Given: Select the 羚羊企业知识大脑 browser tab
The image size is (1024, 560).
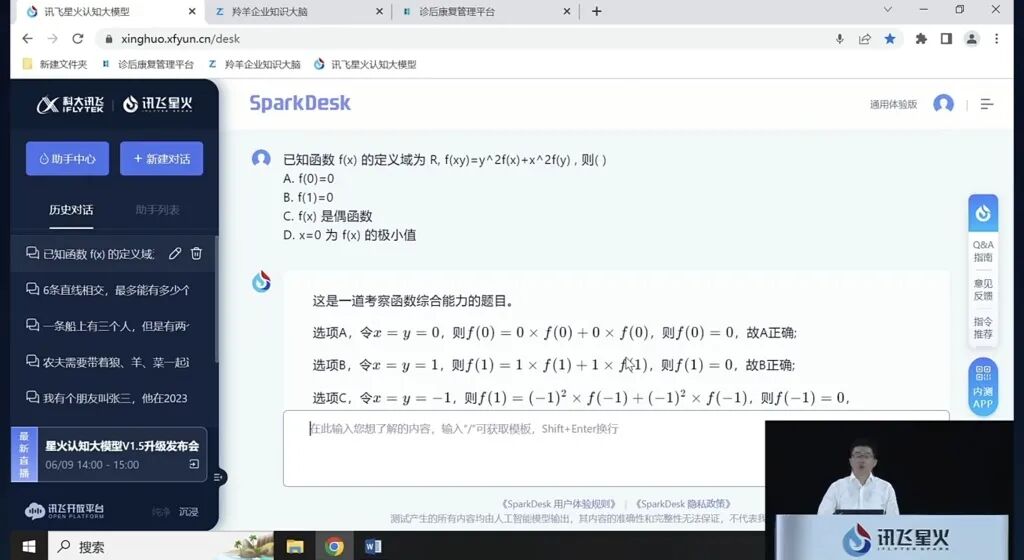Looking at the screenshot, I should click(x=298, y=11).
